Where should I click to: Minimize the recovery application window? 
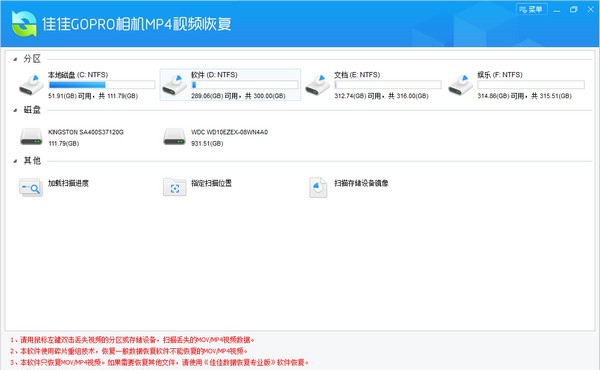pos(557,10)
